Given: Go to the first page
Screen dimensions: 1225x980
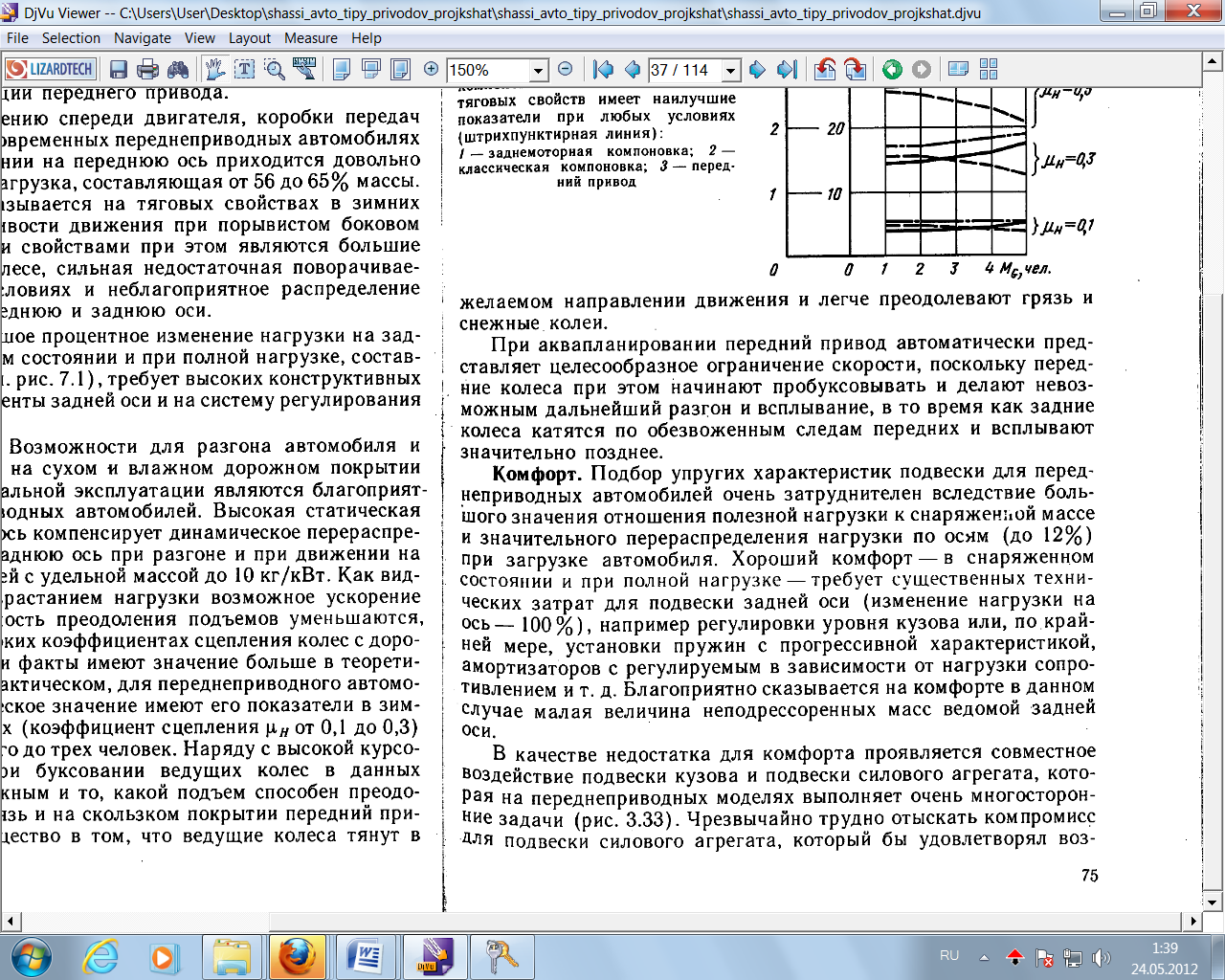Looking at the screenshot, I should pyautogui.click(x=603, y=69).
